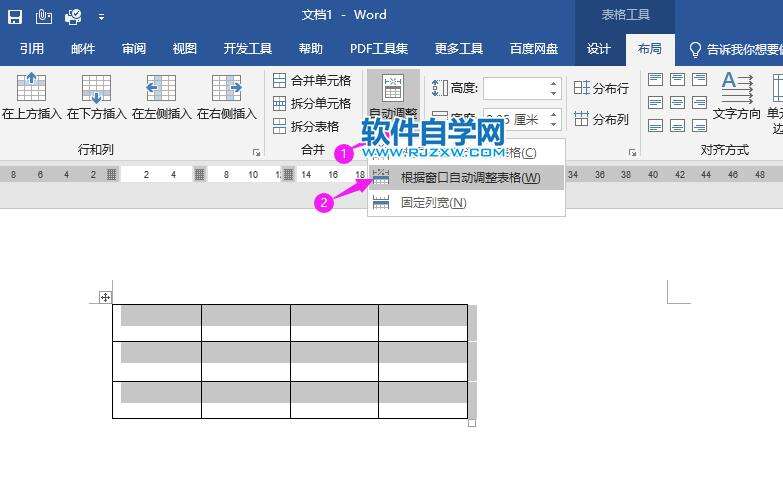
Task: Click the 高度 row height input field
Action: pos(514,88)
